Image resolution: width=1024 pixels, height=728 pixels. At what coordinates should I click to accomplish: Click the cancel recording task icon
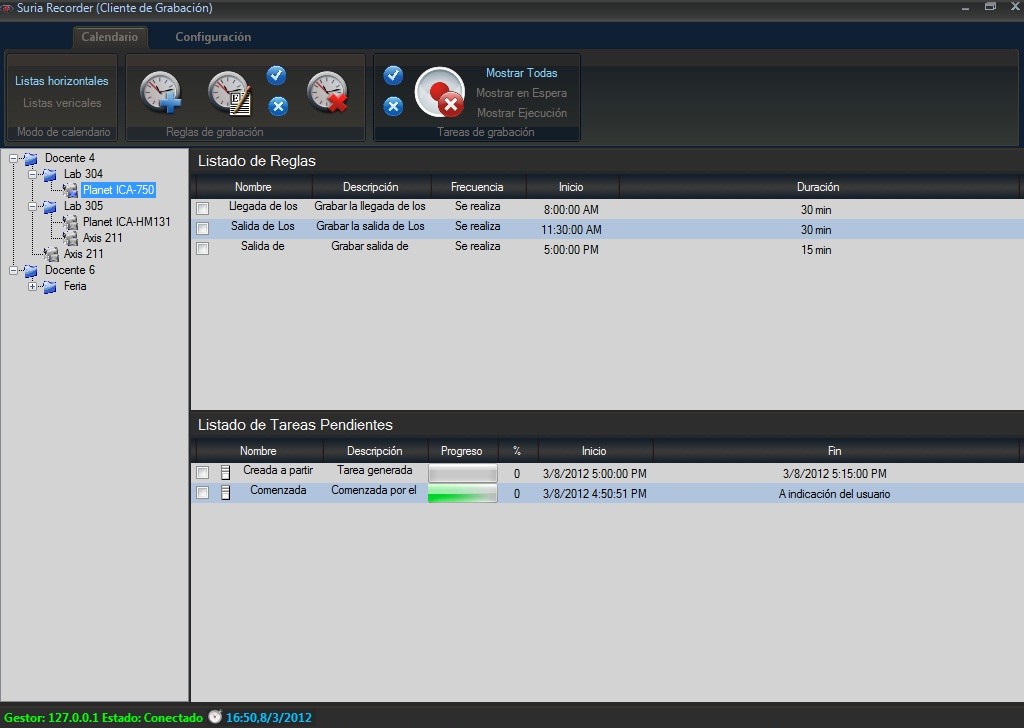pos(440,92)
